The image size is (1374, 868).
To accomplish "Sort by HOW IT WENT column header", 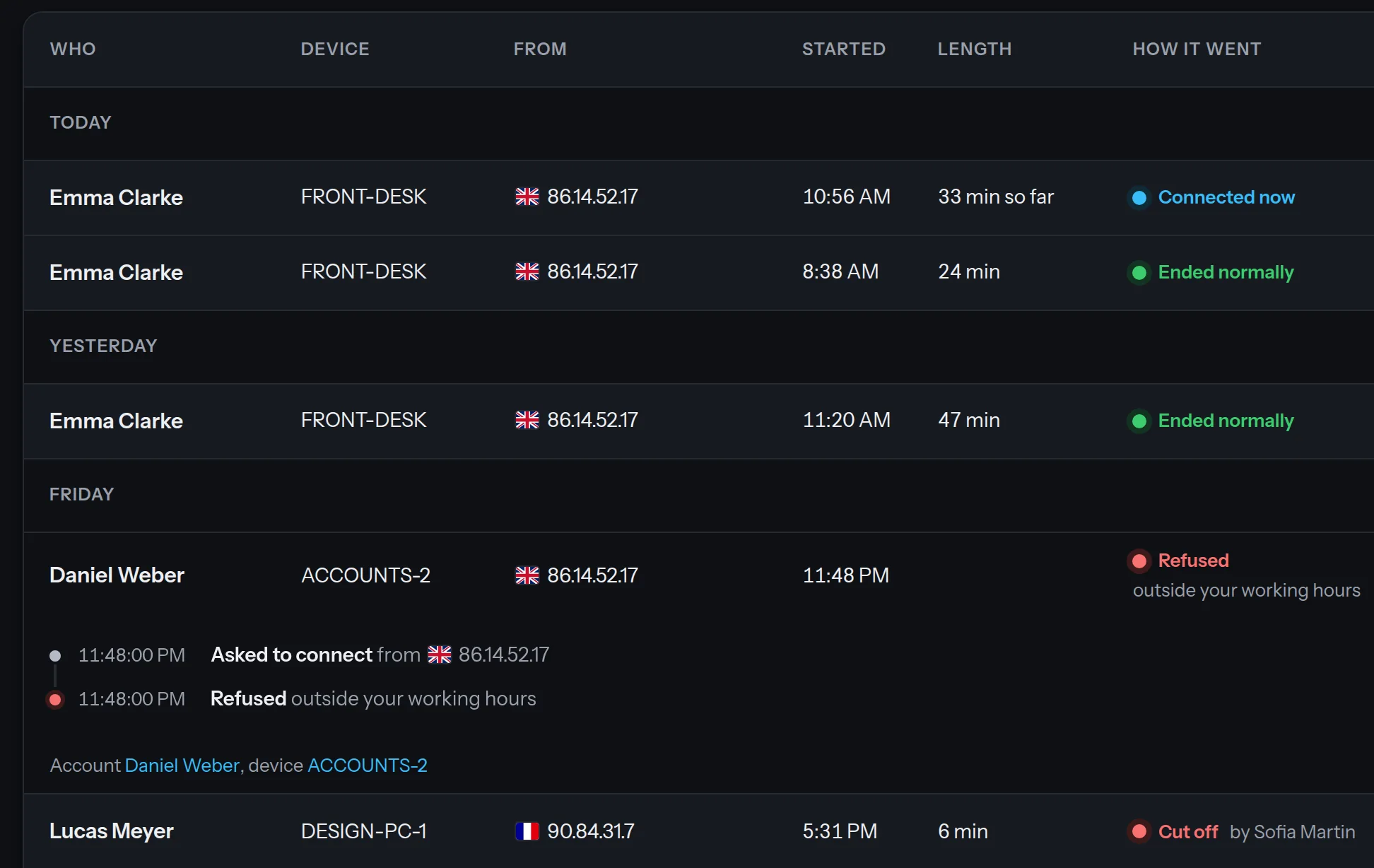I will pyautogui.click(x=1197, y=49).
